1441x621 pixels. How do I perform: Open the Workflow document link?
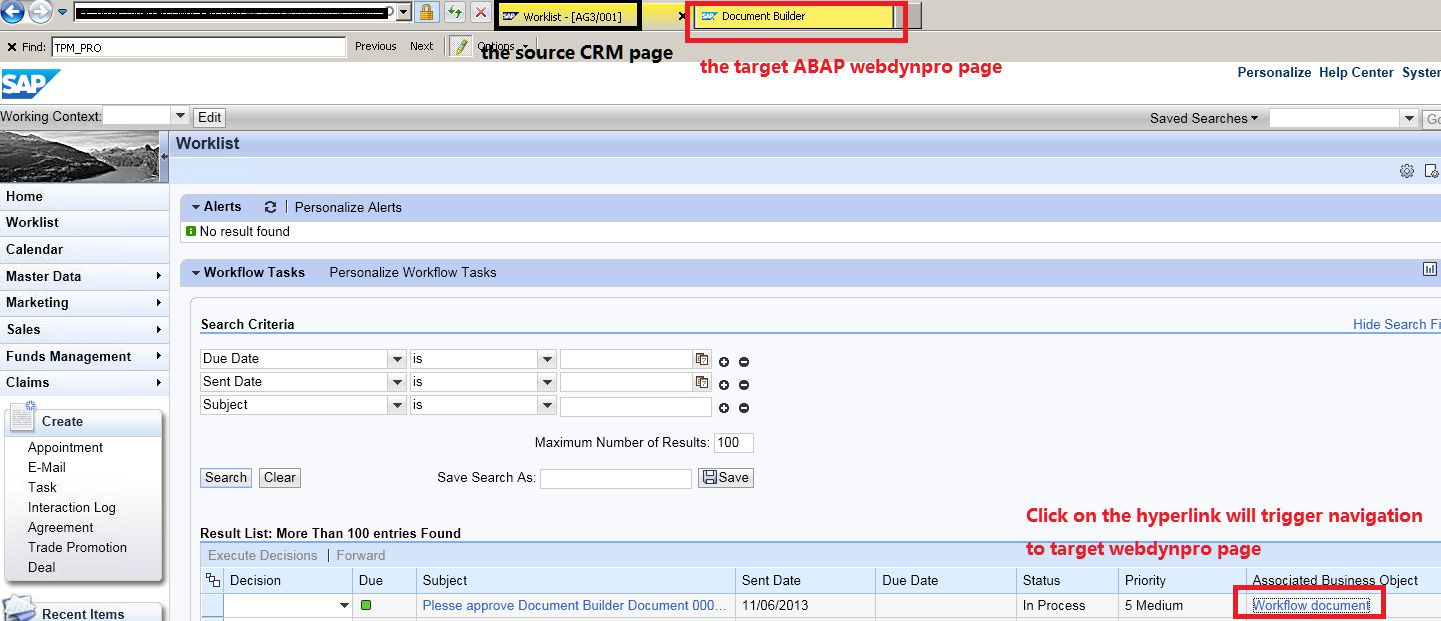(x=1311, y=605)
